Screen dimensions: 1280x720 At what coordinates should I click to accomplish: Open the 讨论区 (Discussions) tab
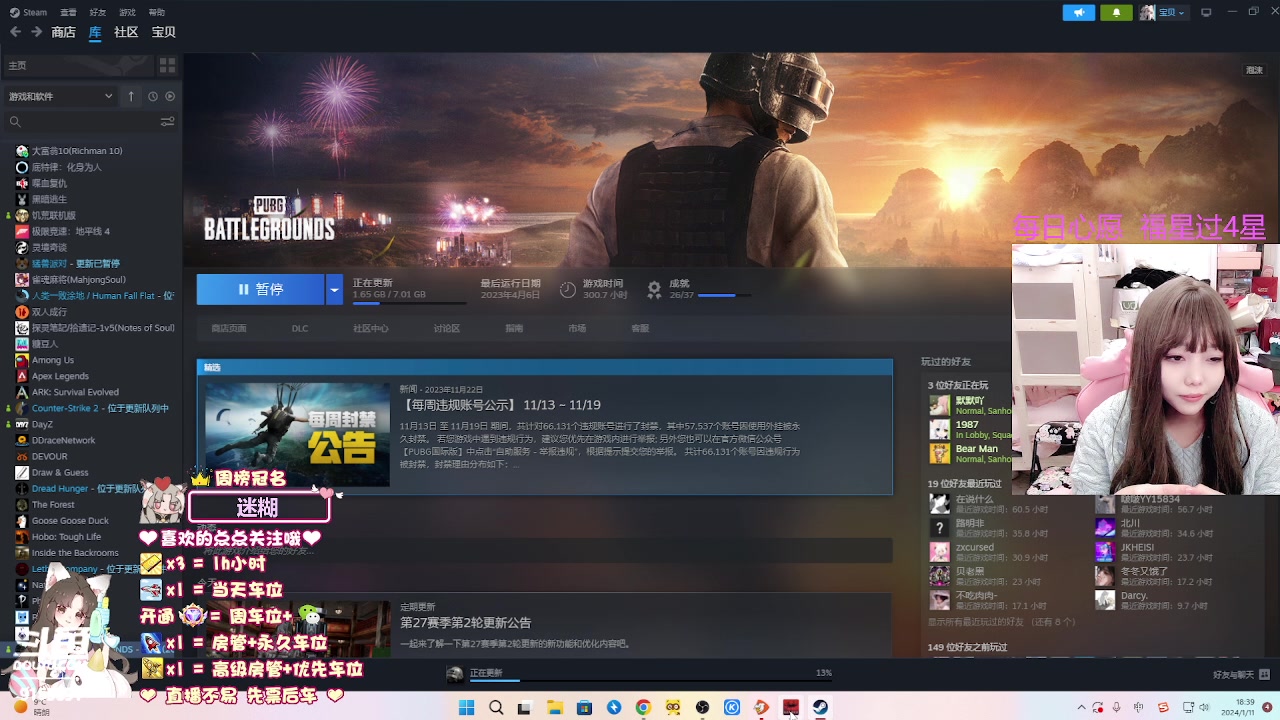pyautogui.click(x=447, y=328)
